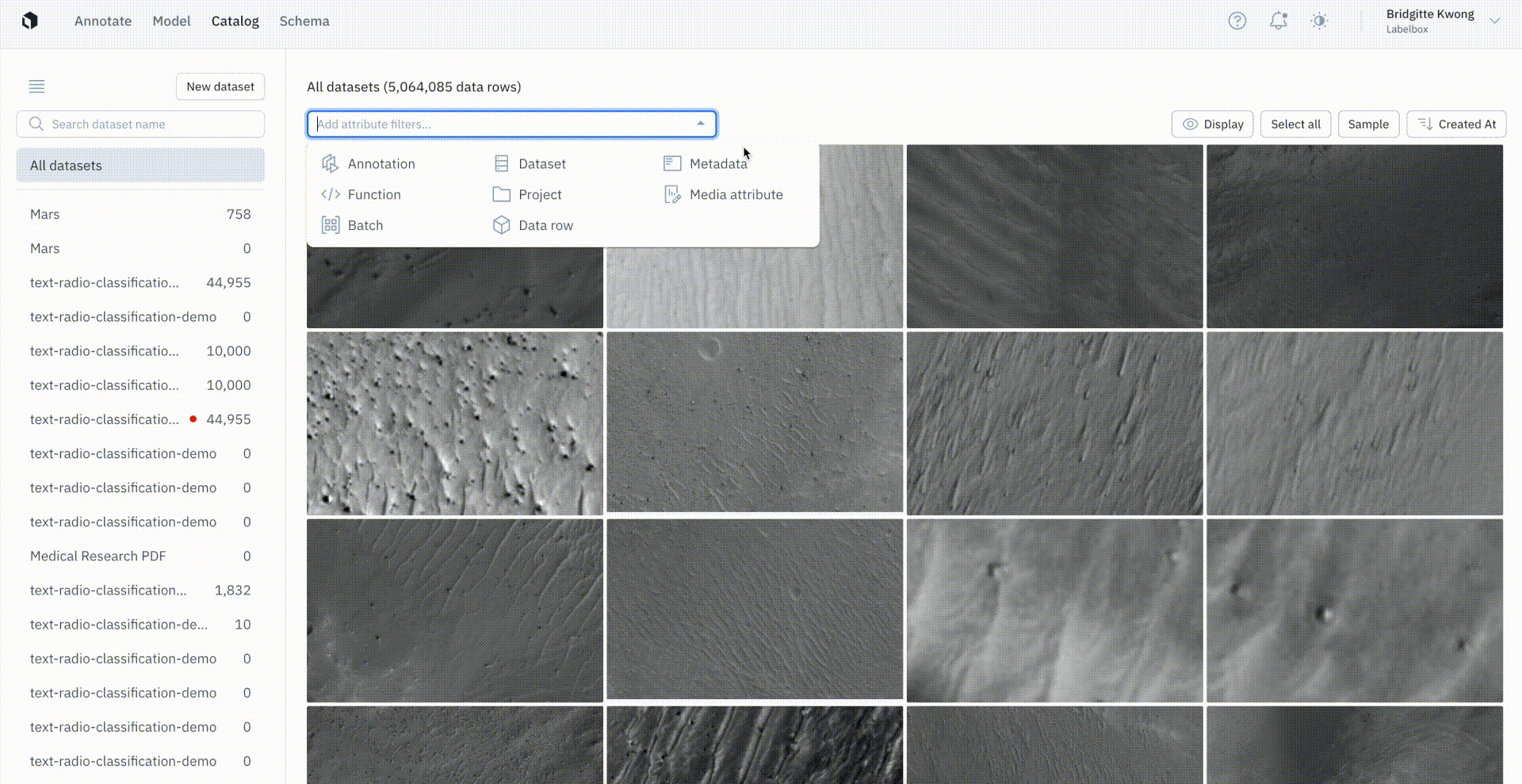Open the dataset with 1,832 rows
The height and width of the screenshot is (784, 1522).
click(x=140, y=590)
